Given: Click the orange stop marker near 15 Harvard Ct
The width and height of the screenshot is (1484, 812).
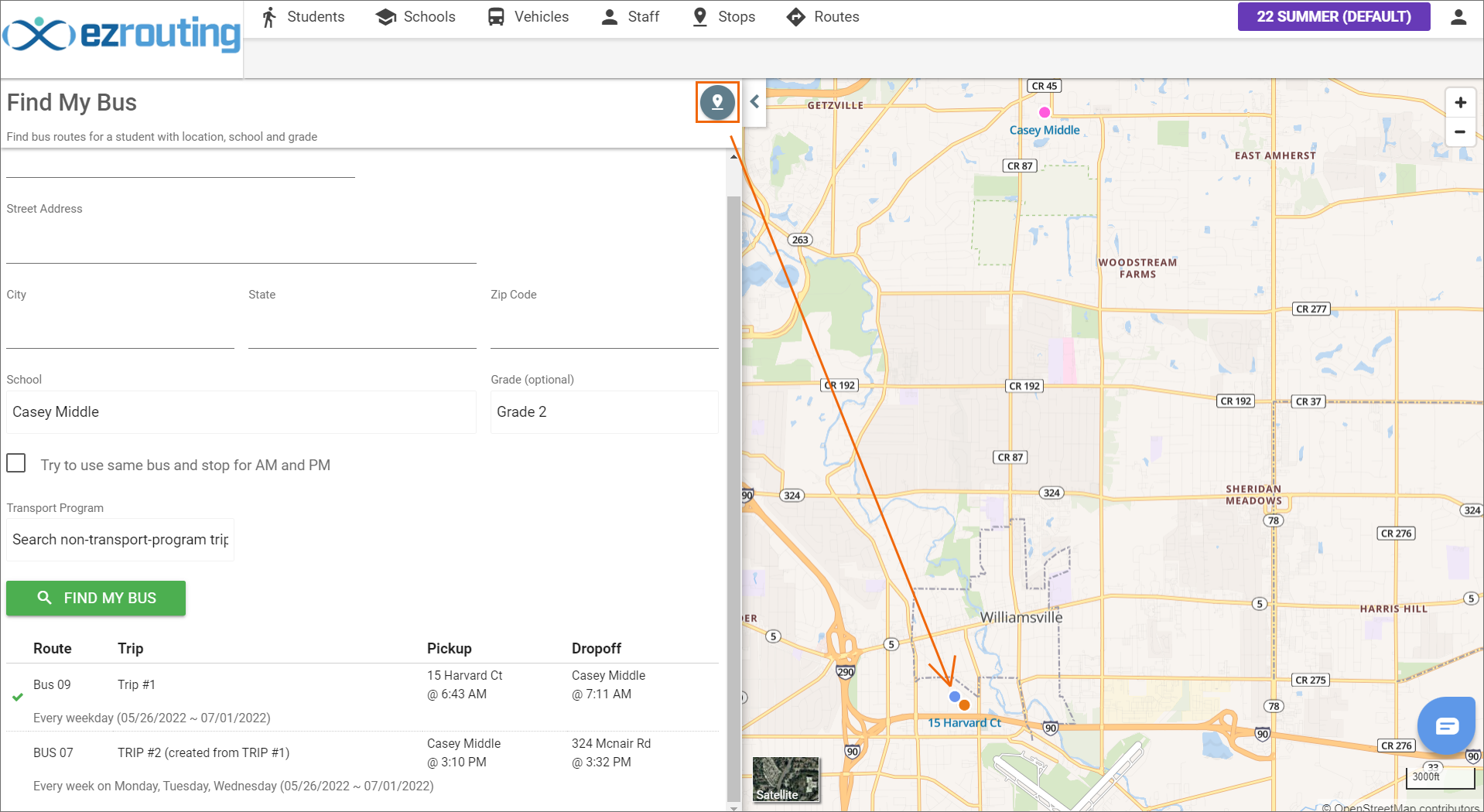Looking at the screenshot, I should pos(964,705).
